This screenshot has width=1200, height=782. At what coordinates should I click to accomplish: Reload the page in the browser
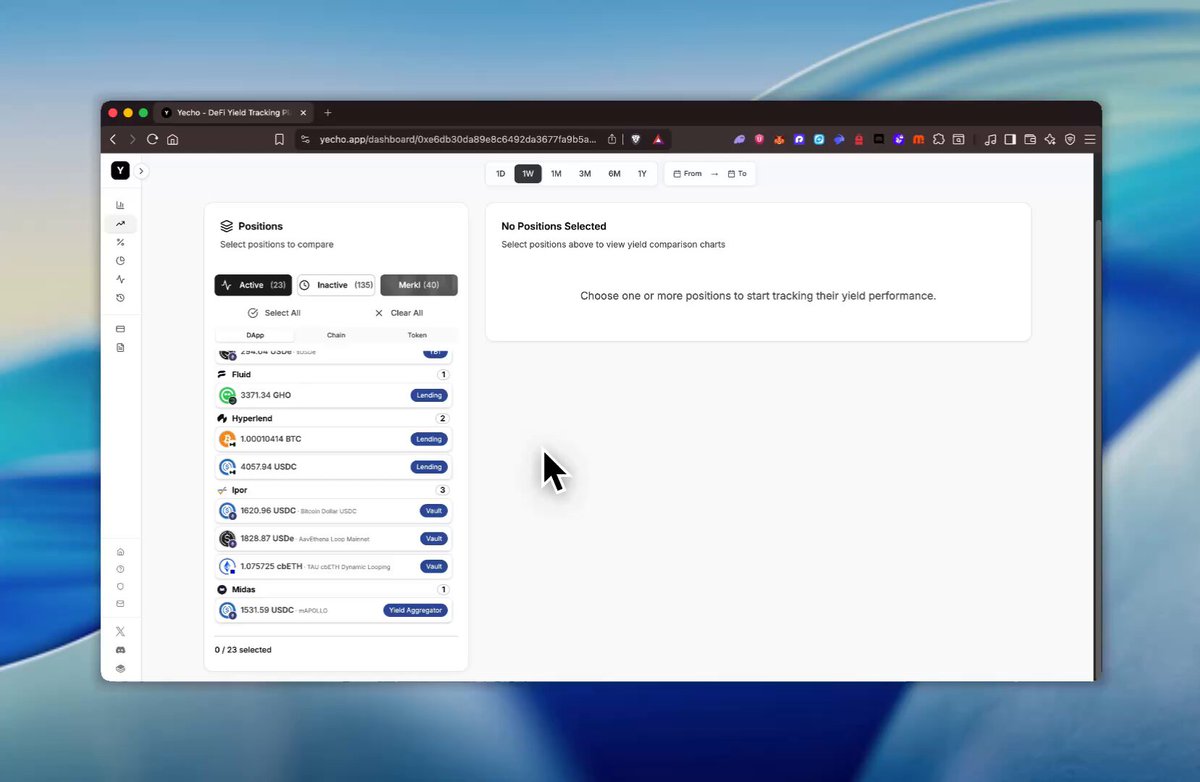tap(152, 140)
